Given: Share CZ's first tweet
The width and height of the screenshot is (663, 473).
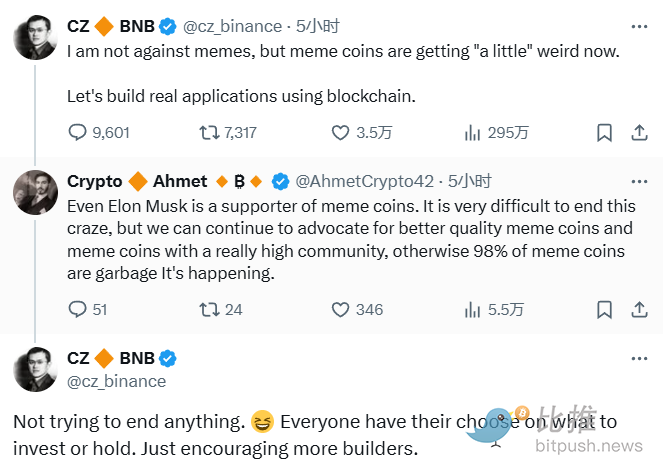Looking at the screenshot, I should (639, 133).
